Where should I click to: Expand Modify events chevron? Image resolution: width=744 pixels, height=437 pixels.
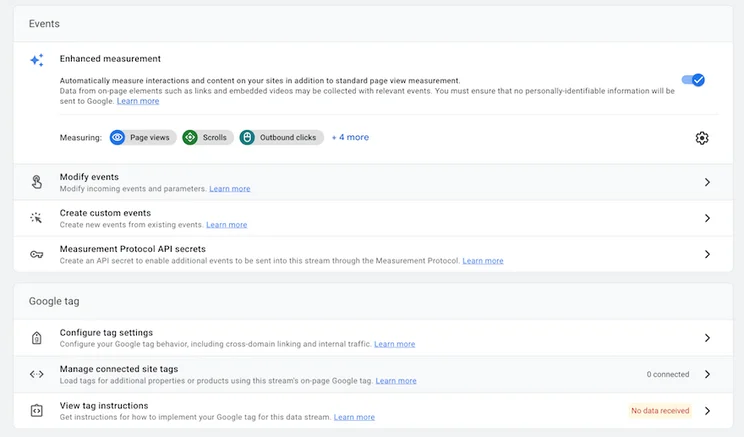point(707,182)
